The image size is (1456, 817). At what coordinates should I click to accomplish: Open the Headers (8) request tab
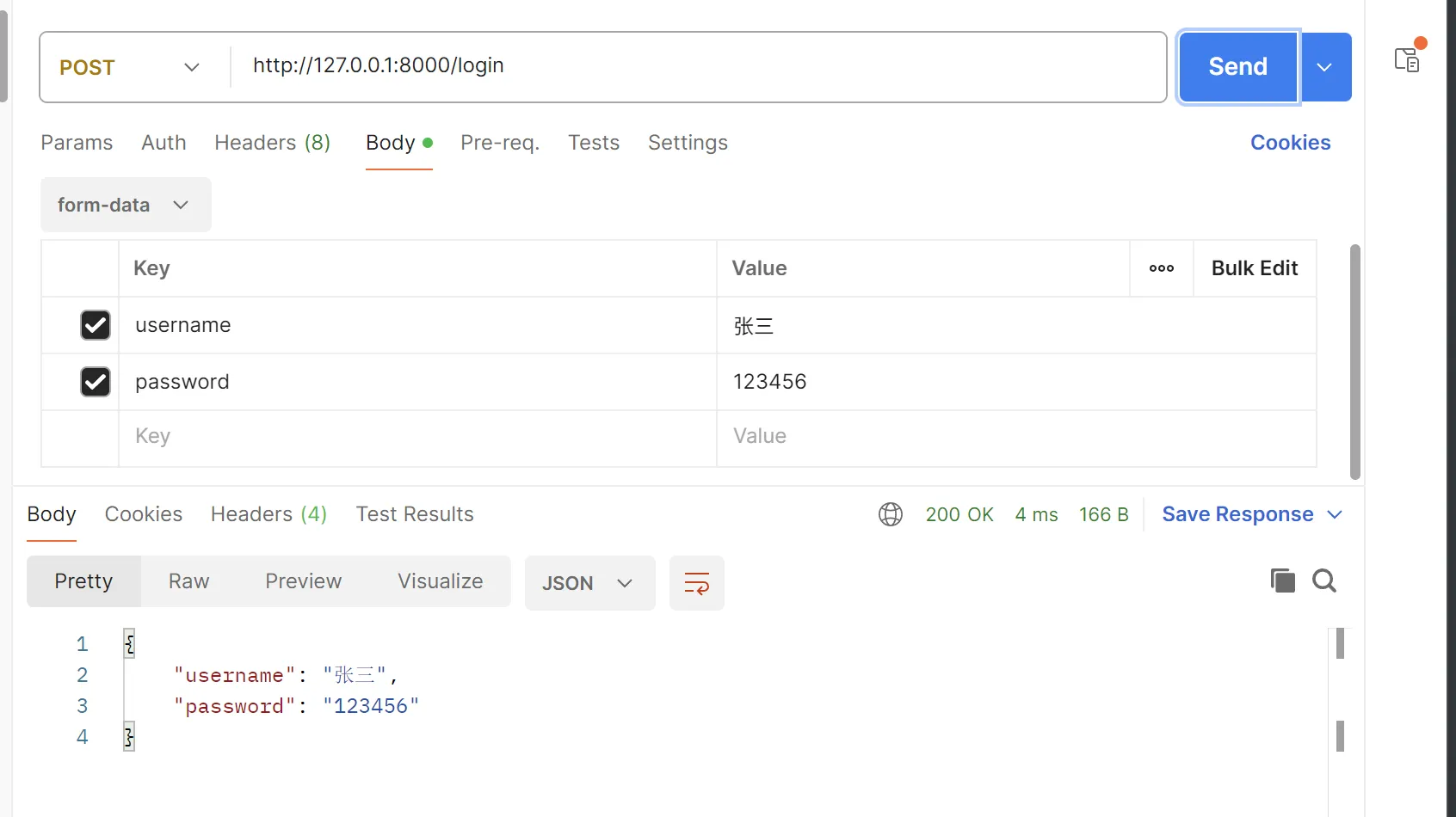273,143
